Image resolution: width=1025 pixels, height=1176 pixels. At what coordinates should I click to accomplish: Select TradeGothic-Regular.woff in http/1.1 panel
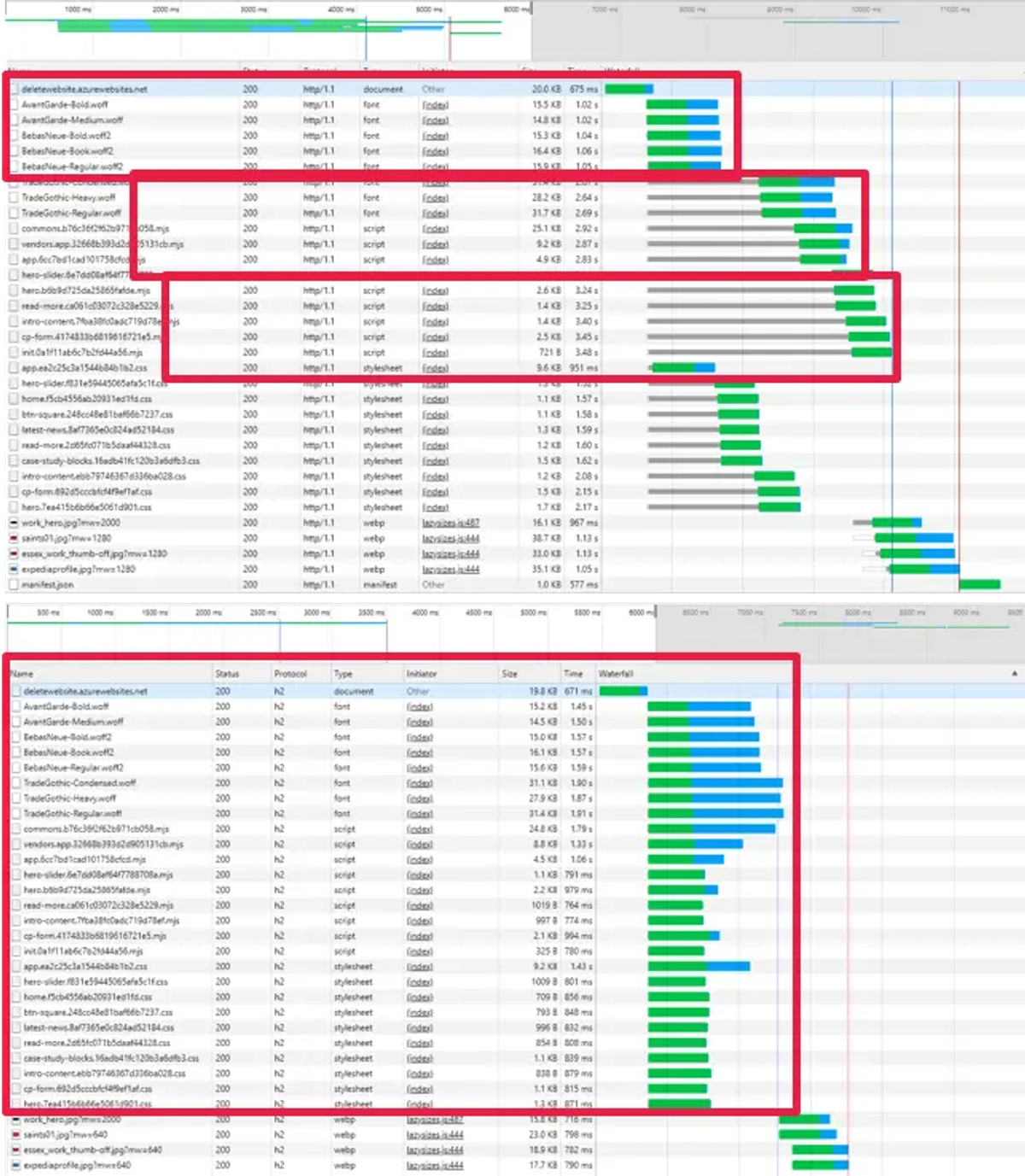[x=71, y=213]
